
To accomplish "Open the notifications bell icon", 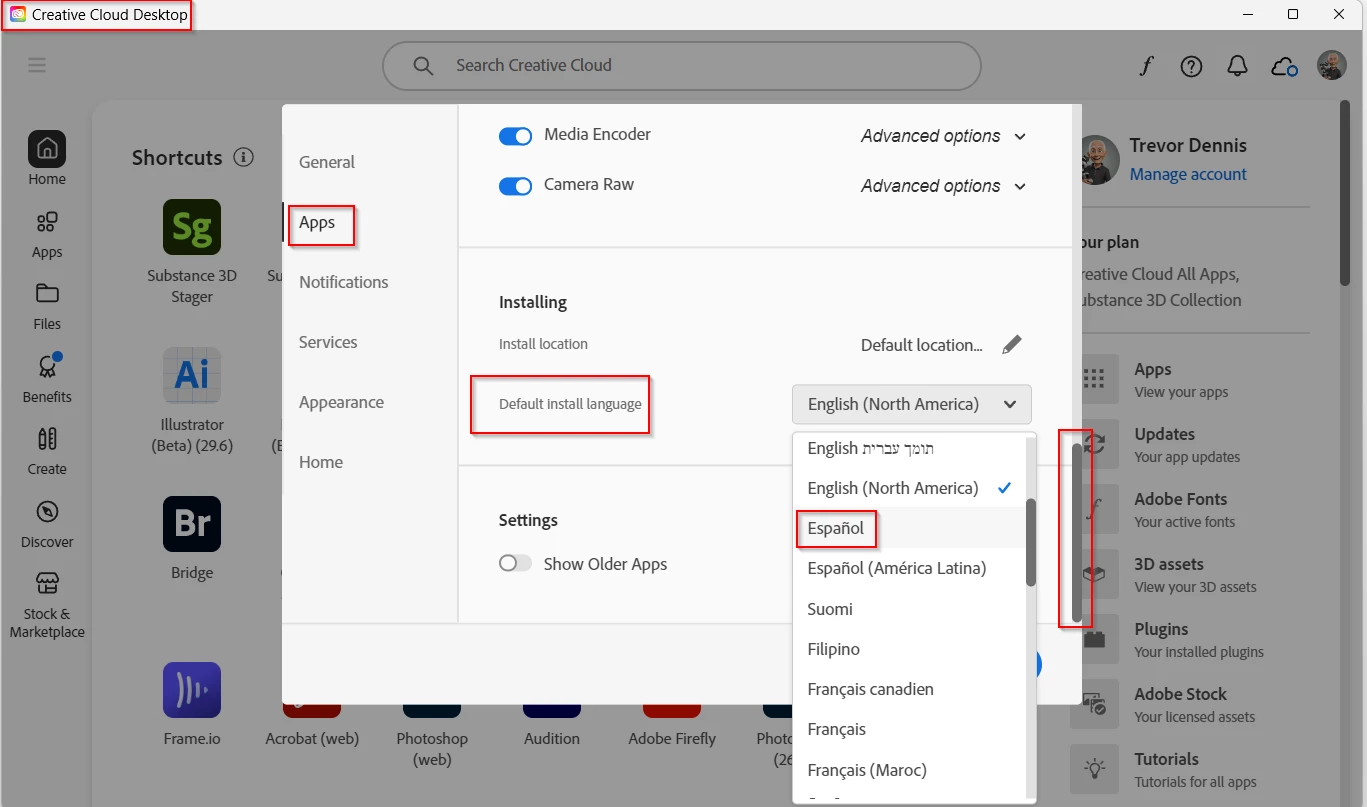I will coord(1237,66).
